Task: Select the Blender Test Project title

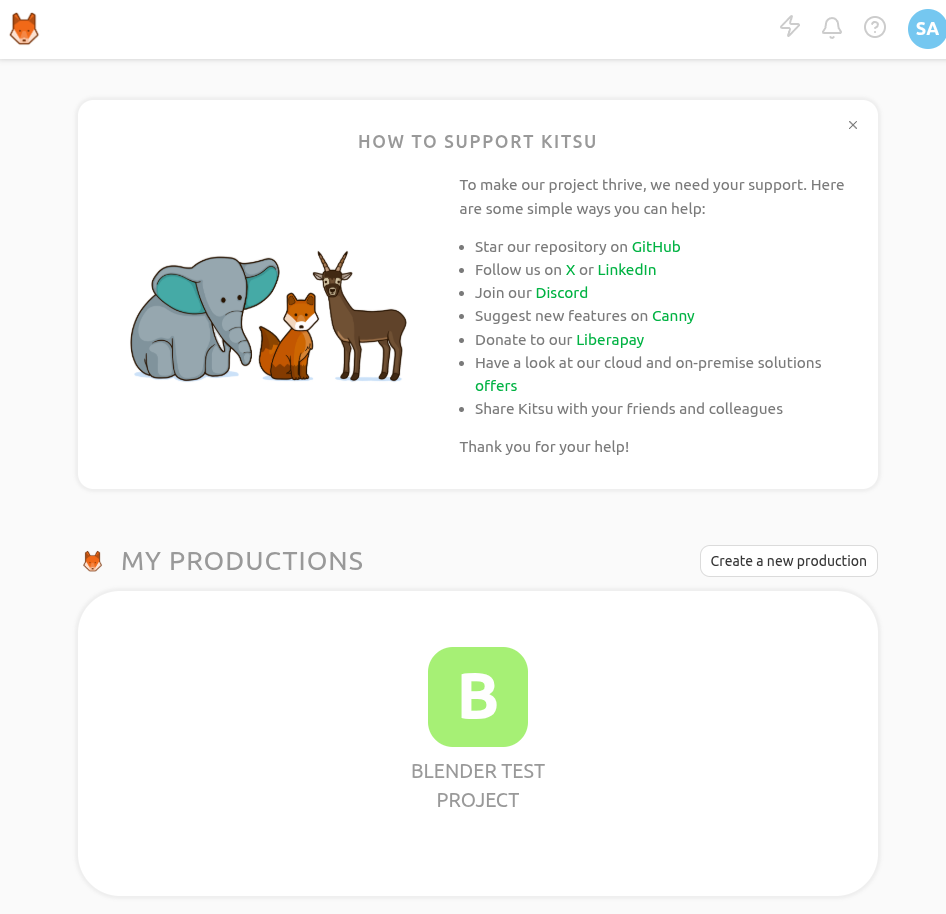Action: [478, 785]
